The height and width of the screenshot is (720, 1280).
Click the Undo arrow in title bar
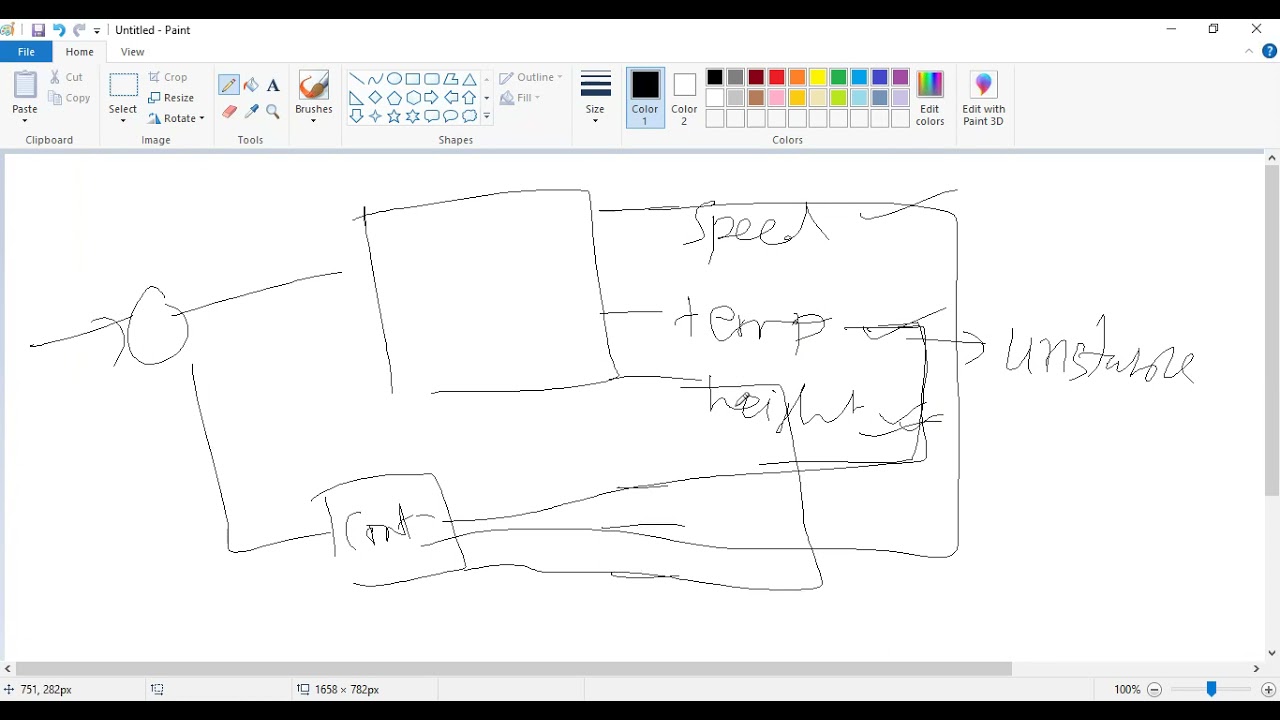pyautogui.click(x=59, y=30)
